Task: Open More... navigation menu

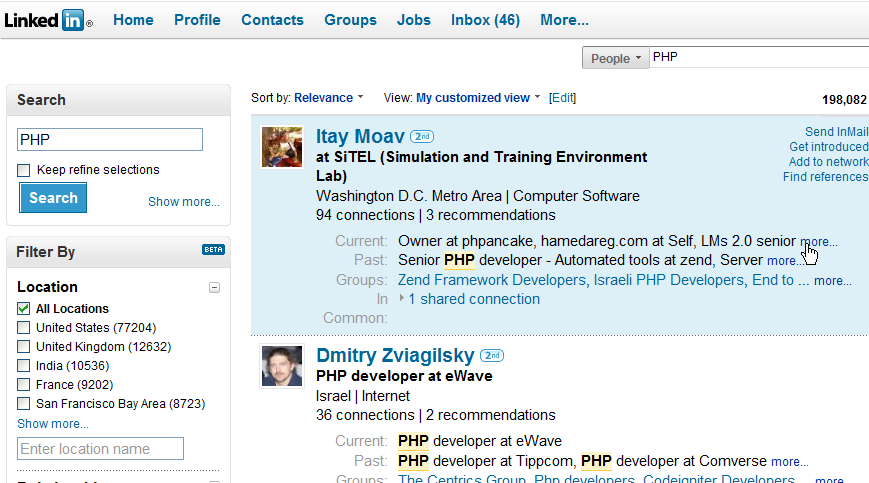Action: coord(564,20)
